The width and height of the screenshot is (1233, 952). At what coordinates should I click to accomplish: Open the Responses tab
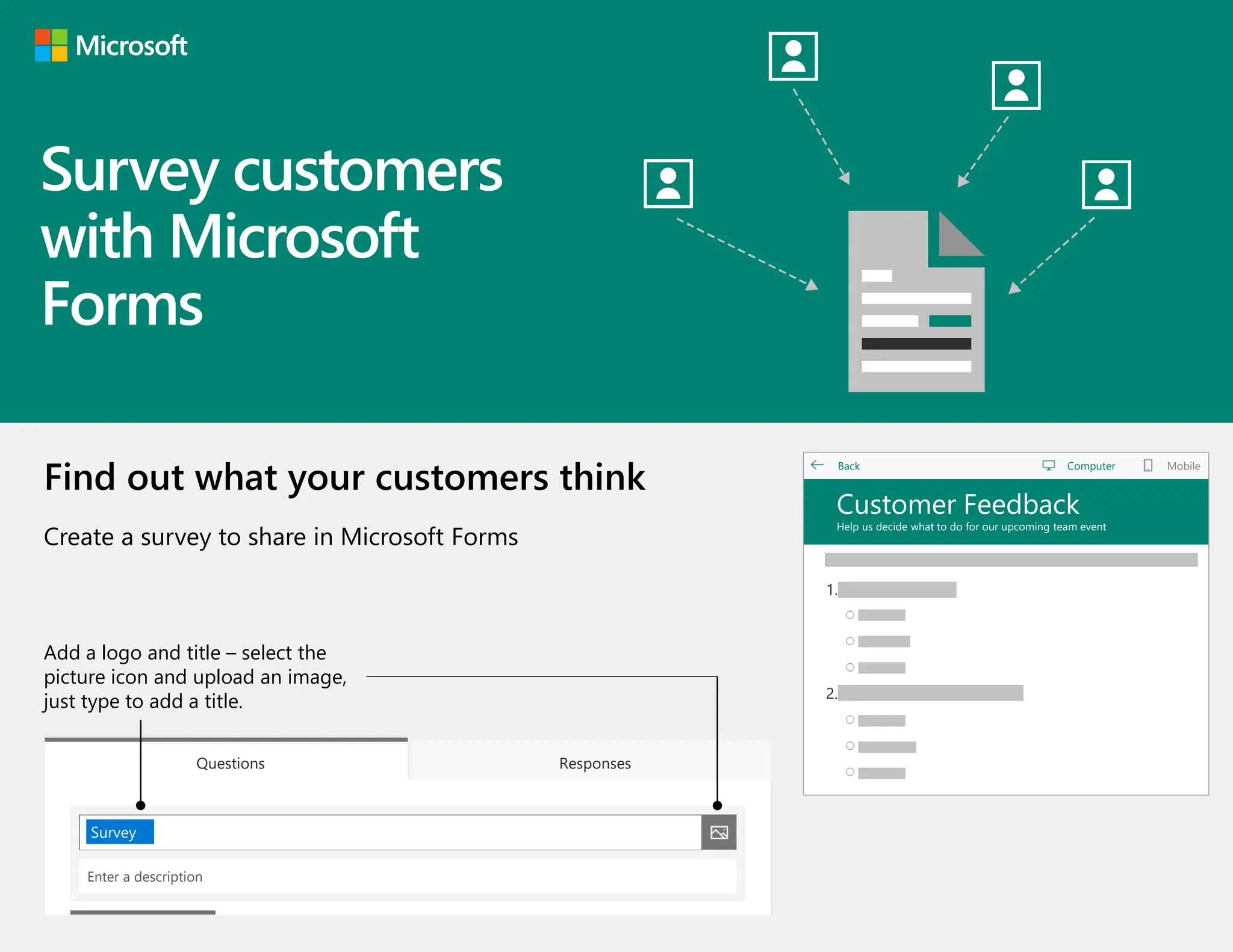594,763
